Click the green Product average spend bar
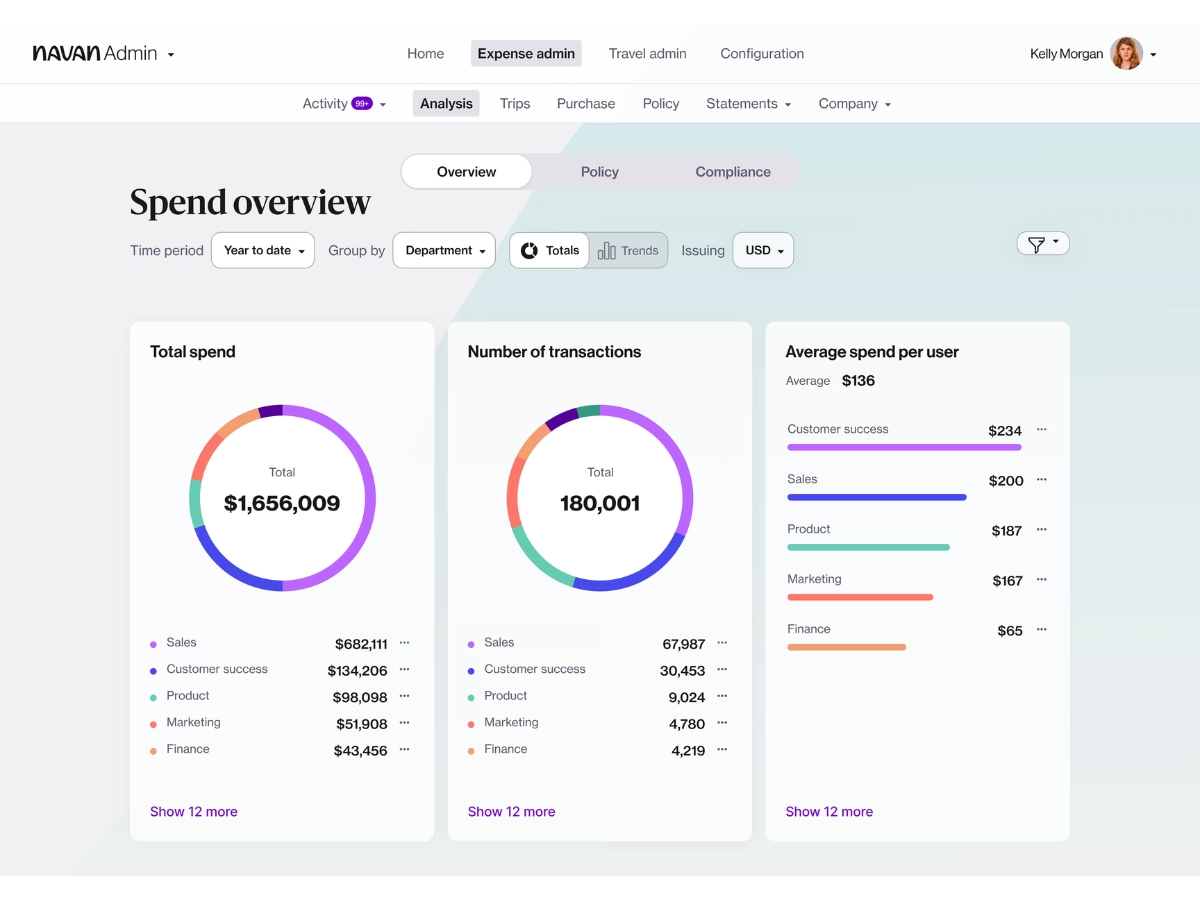 (868, 547)
